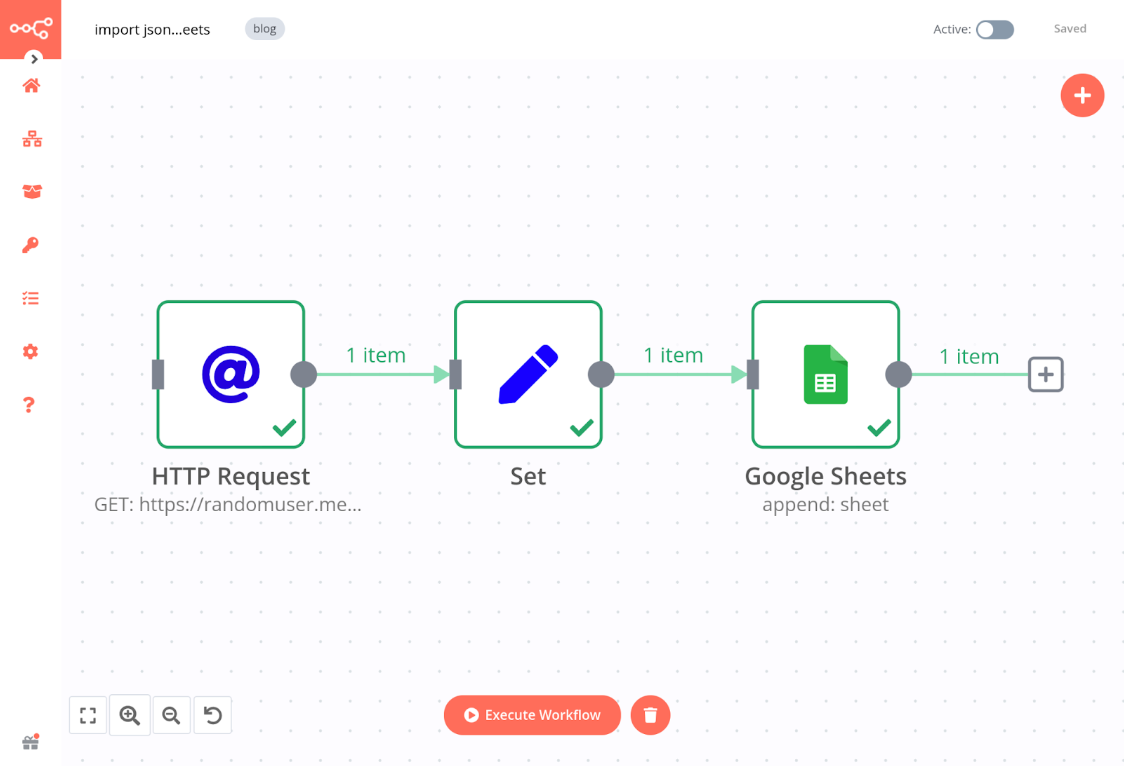Select the HTTP Request node
The image size is (1126, 766).
coord(230,373)
